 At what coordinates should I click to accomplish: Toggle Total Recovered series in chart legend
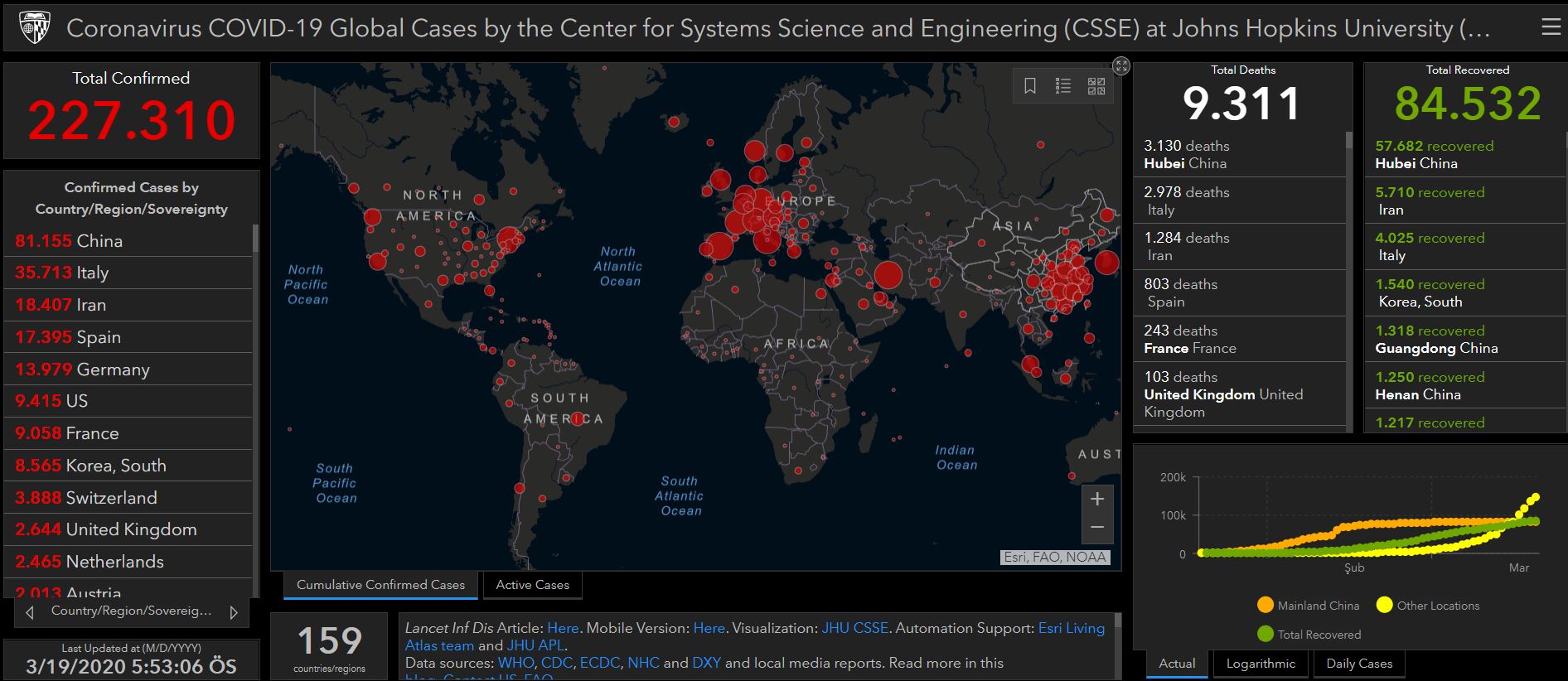(x=1309, y=635)
